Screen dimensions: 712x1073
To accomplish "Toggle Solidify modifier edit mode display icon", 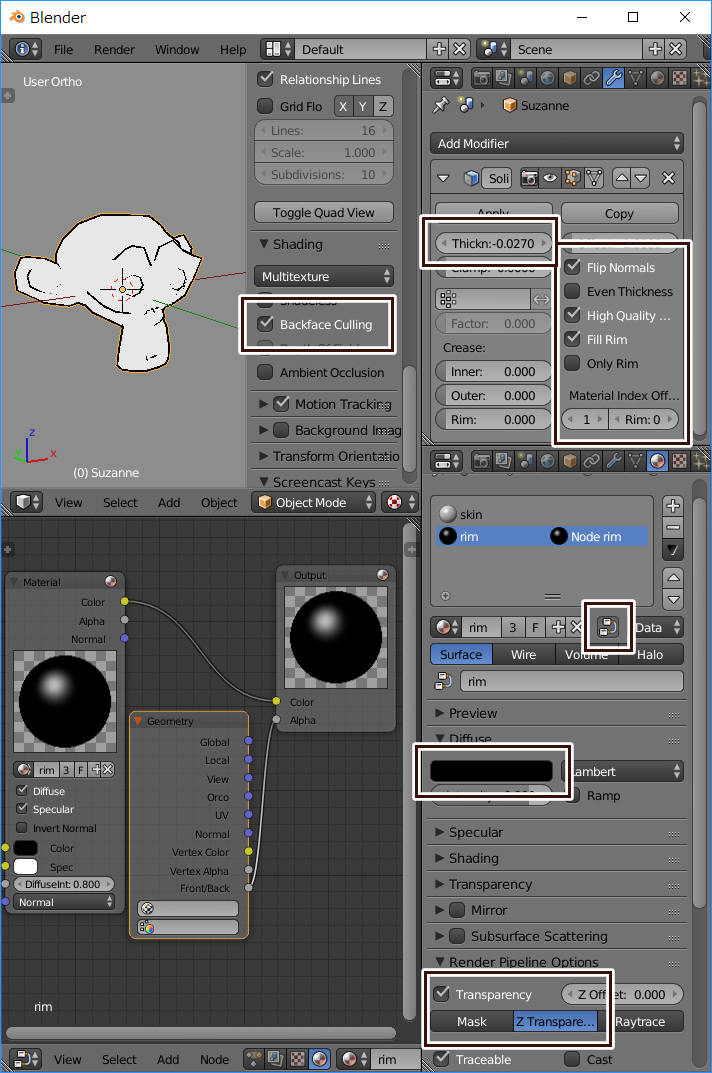I will tap(572, 179).
